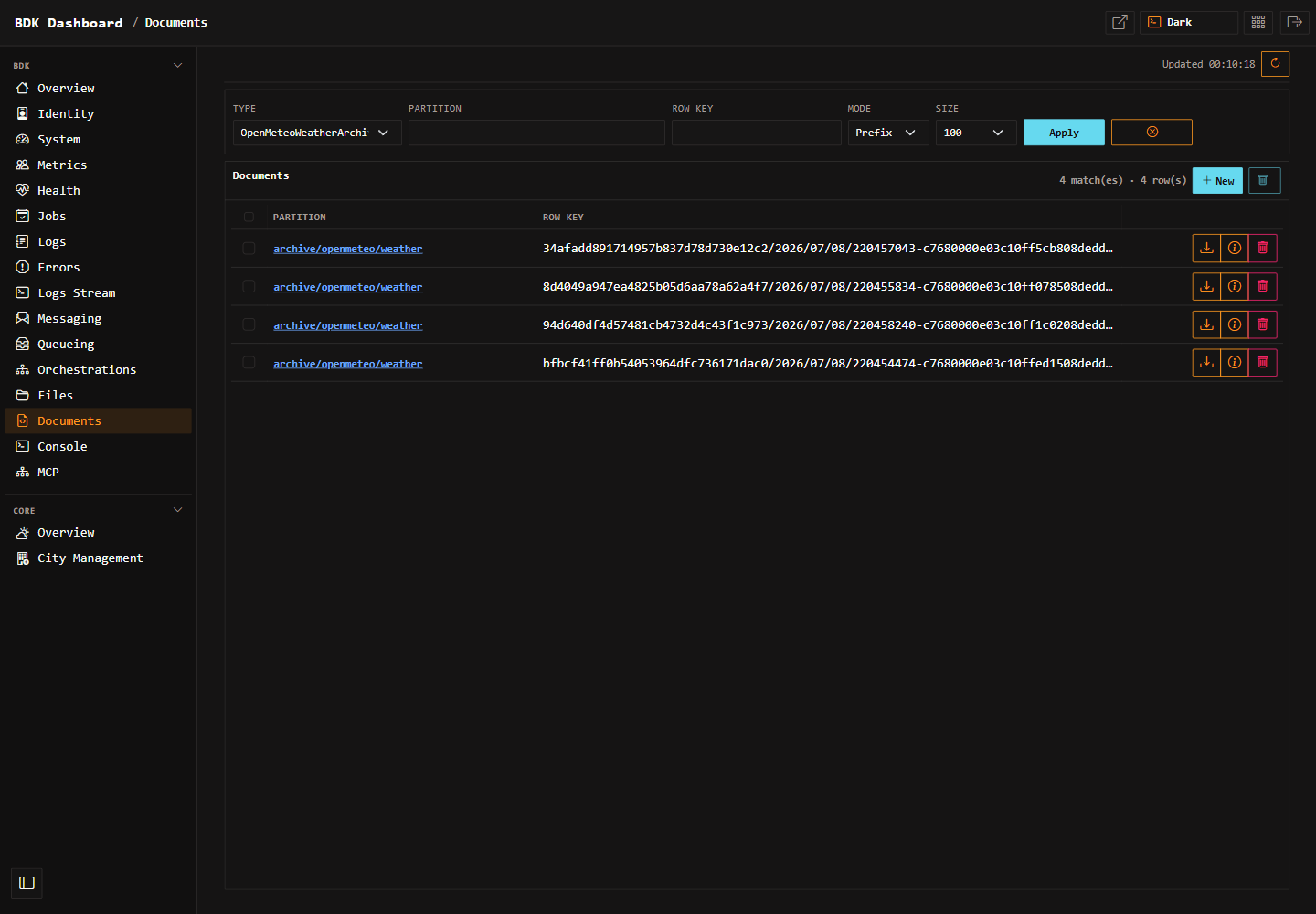The height and width of the screenshot is (914, 1316).
Task: Open Health in the sidebar
Action: [x=99, y=190]
